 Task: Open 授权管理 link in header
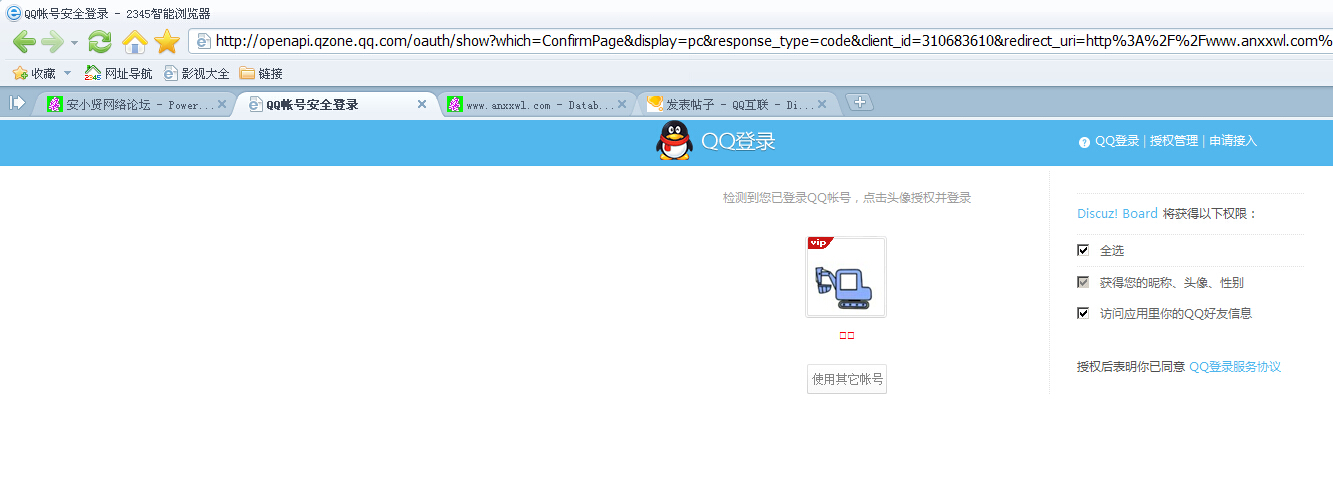coord(1174,141)
